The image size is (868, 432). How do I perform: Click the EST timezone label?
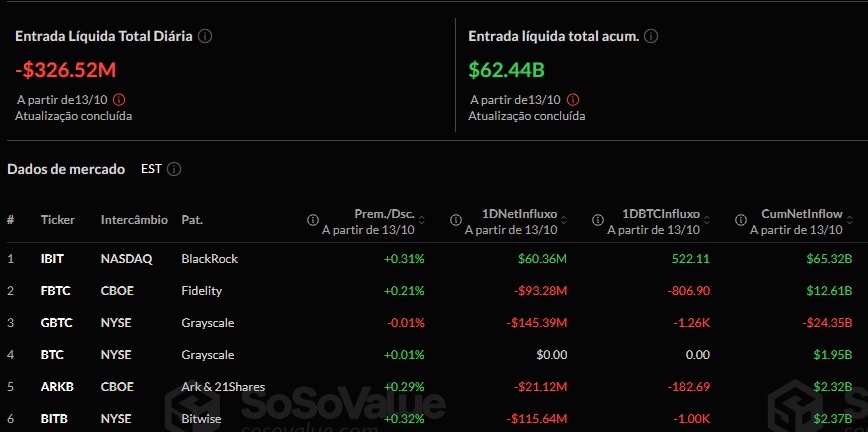(x=152, y=169)
